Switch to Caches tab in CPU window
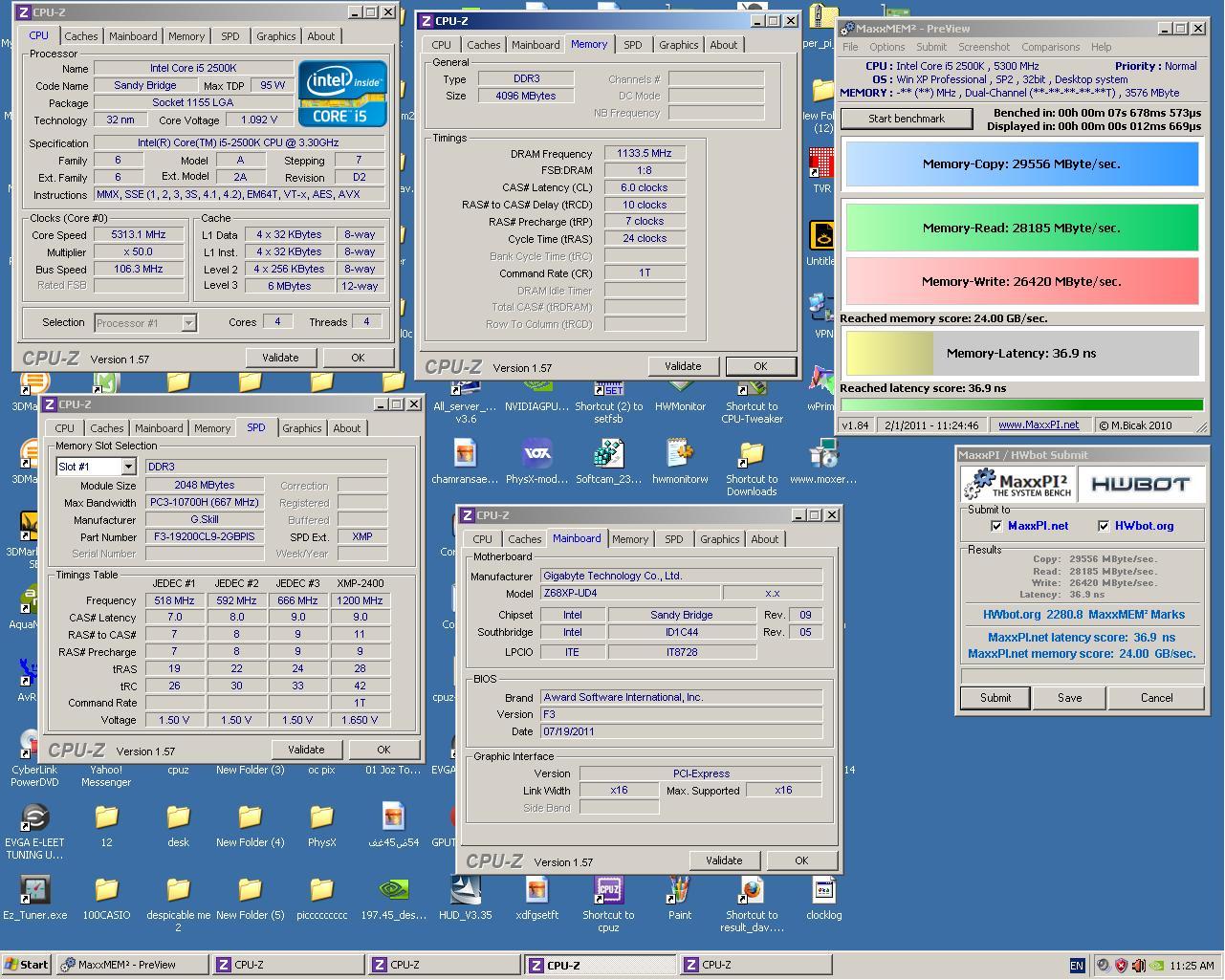 [x=81, y=36]
